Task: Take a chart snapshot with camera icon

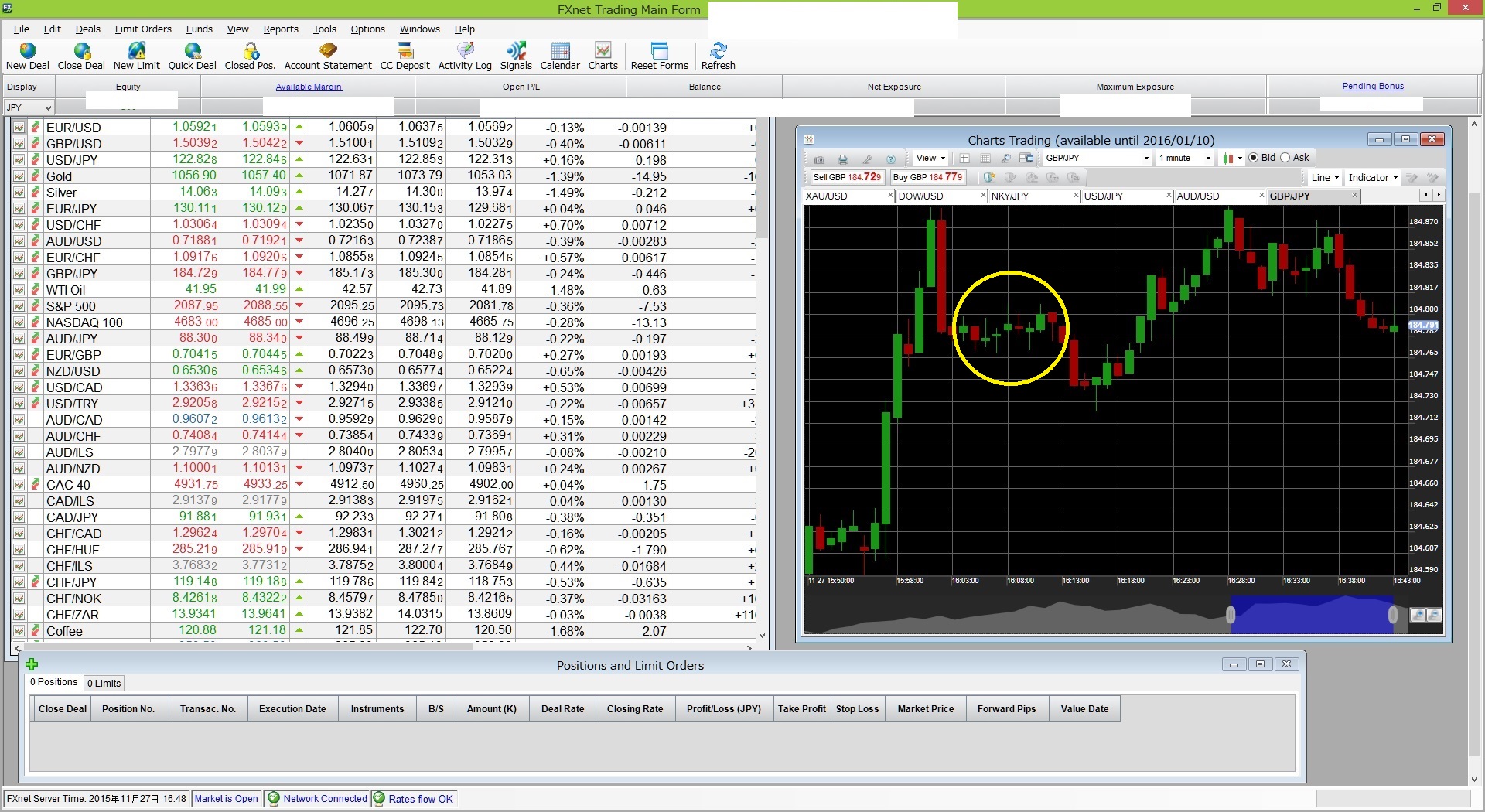Action: pos(819,159)
